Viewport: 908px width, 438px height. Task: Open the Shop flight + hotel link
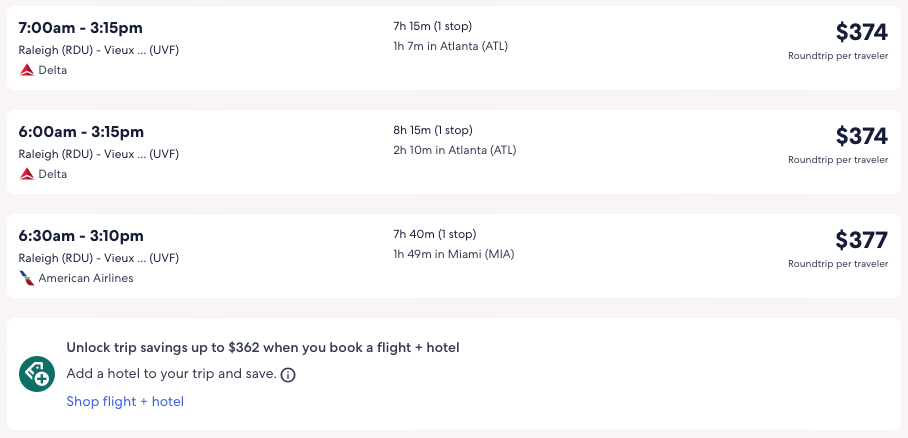(125, 401)
